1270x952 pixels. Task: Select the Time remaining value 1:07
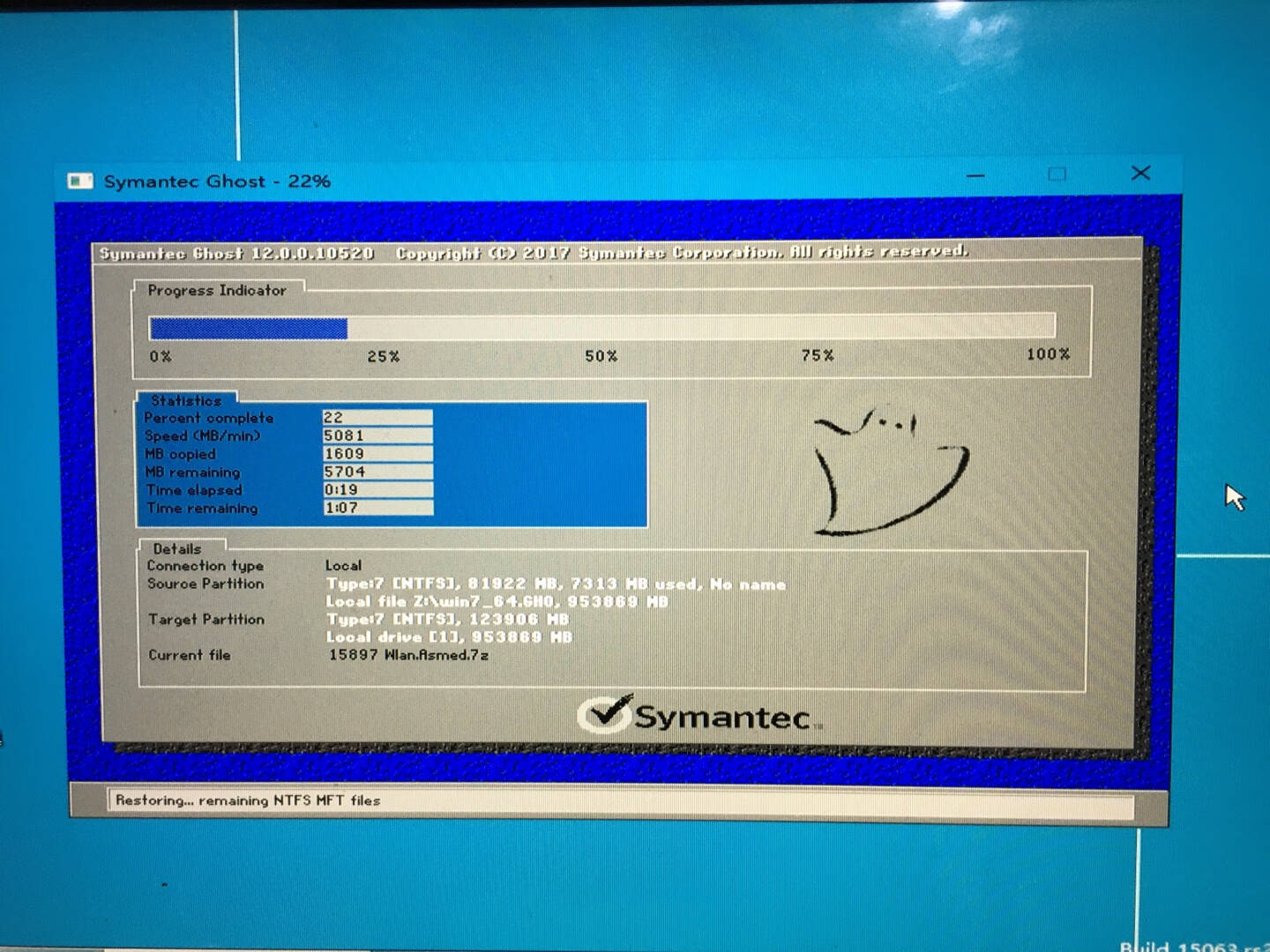[x=377, y=507]
